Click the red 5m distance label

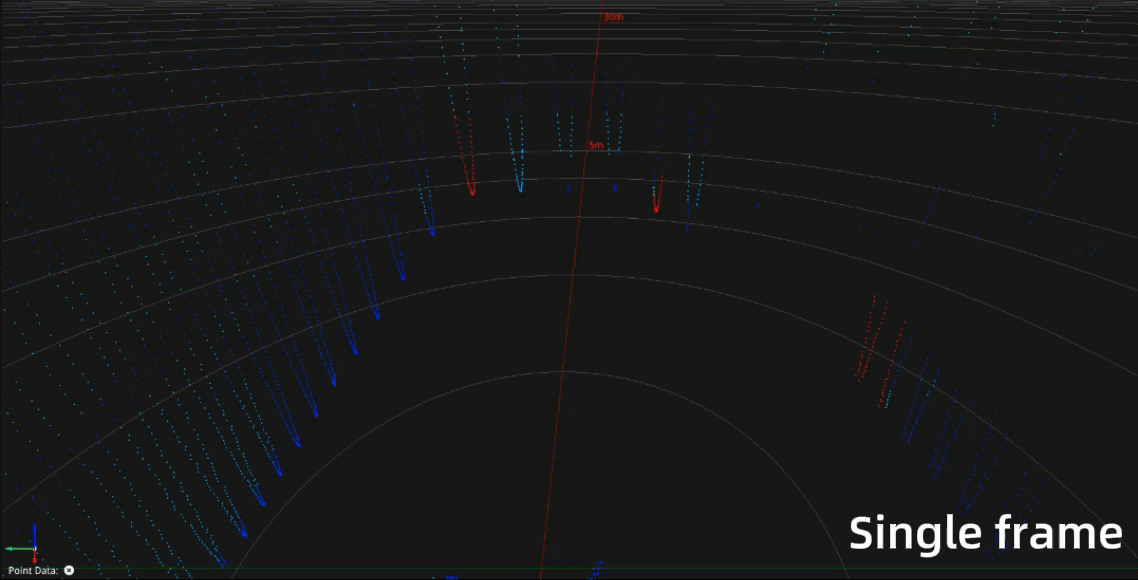coord(596,145)
